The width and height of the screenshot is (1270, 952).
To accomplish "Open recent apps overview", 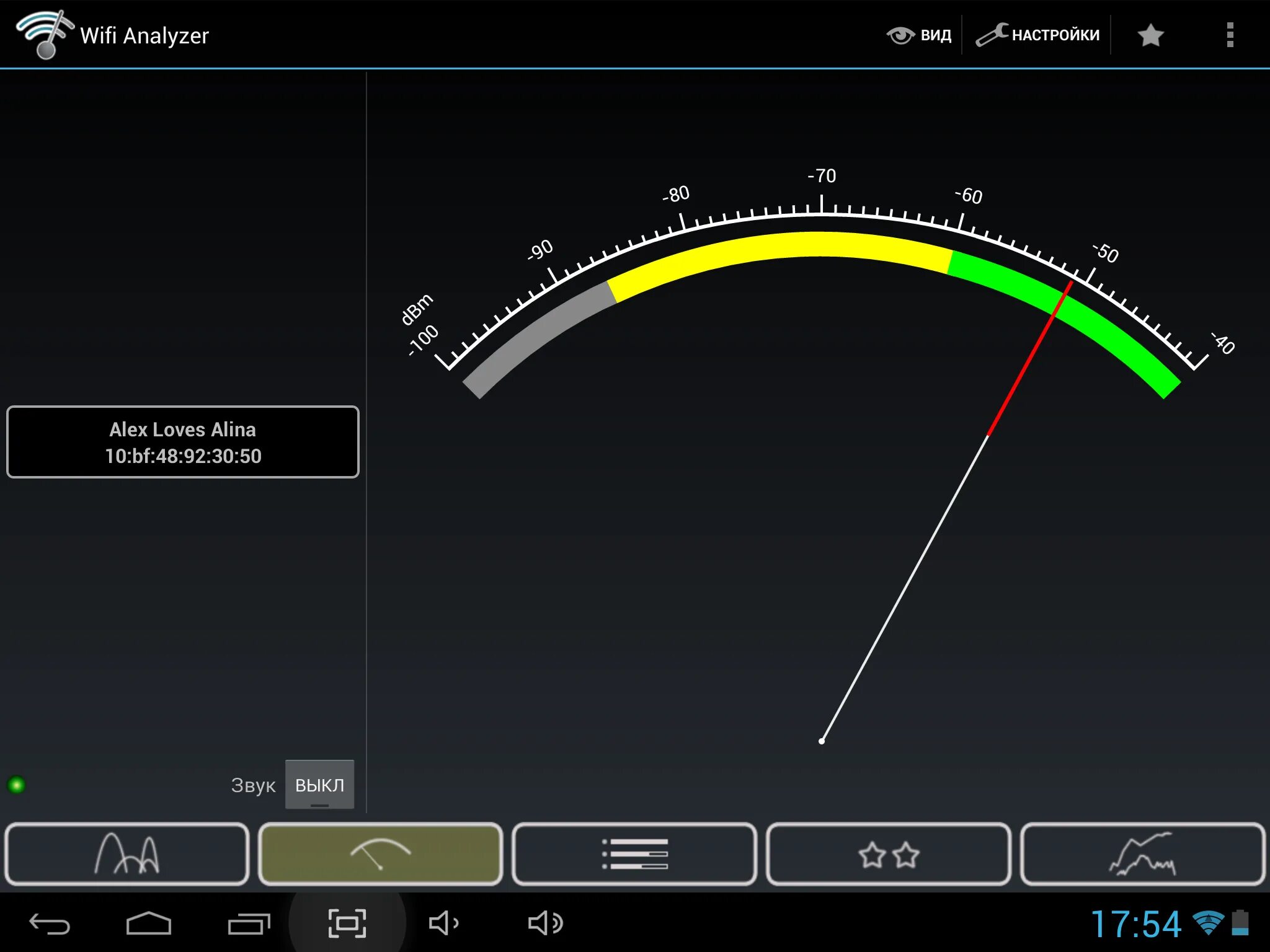I will [249, 923].
